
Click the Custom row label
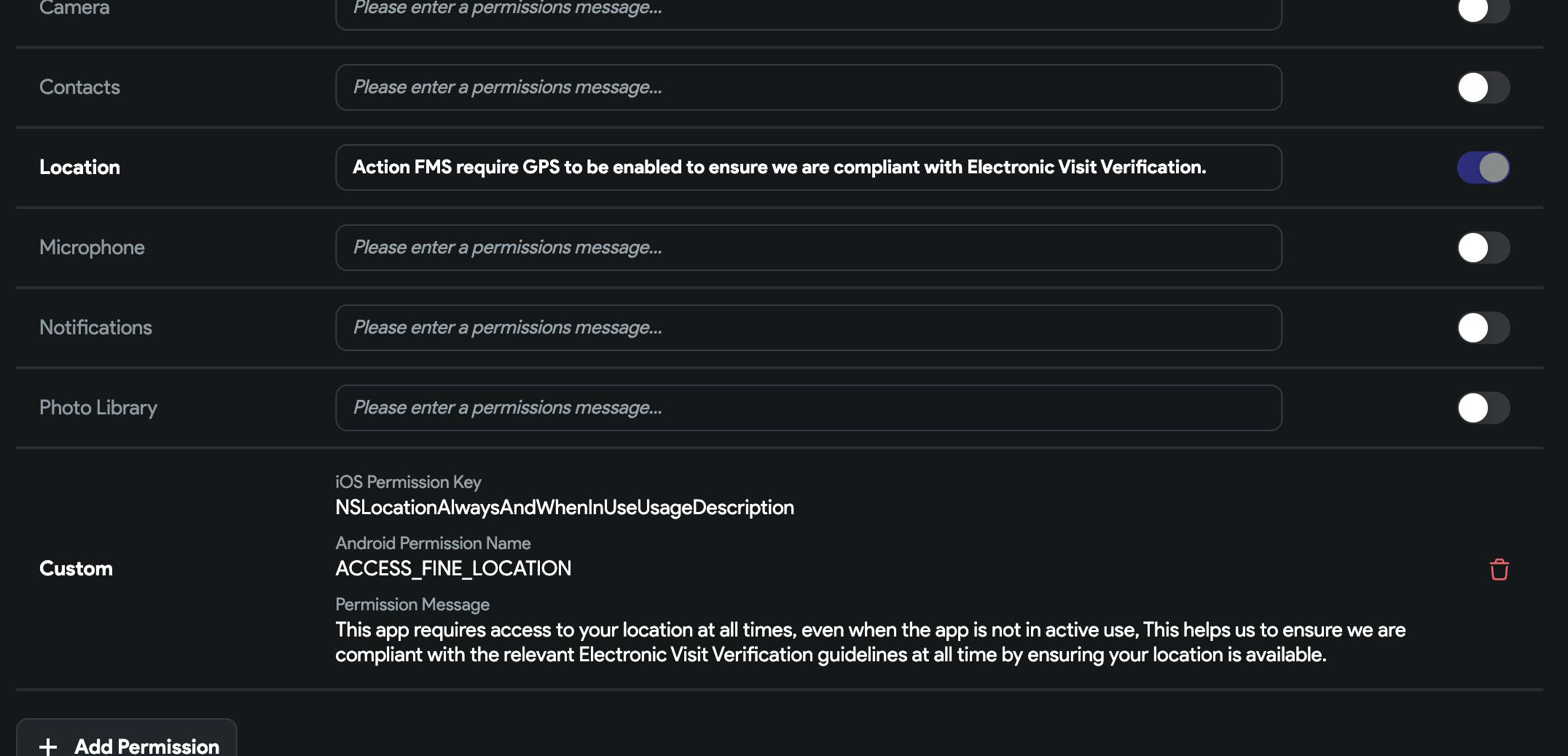click(x=76, y=569)
